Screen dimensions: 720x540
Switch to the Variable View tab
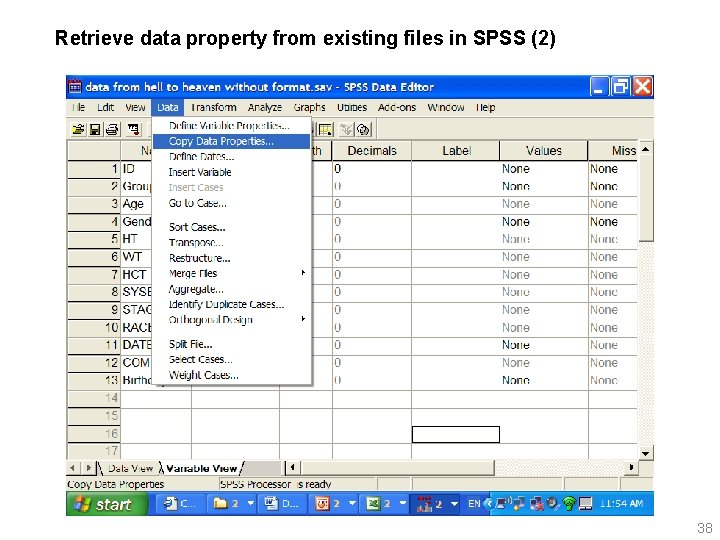(202, 469)
